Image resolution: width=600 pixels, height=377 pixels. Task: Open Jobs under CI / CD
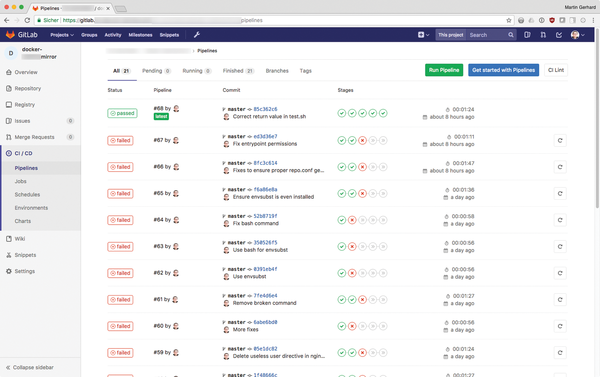[x=21, y=181]
